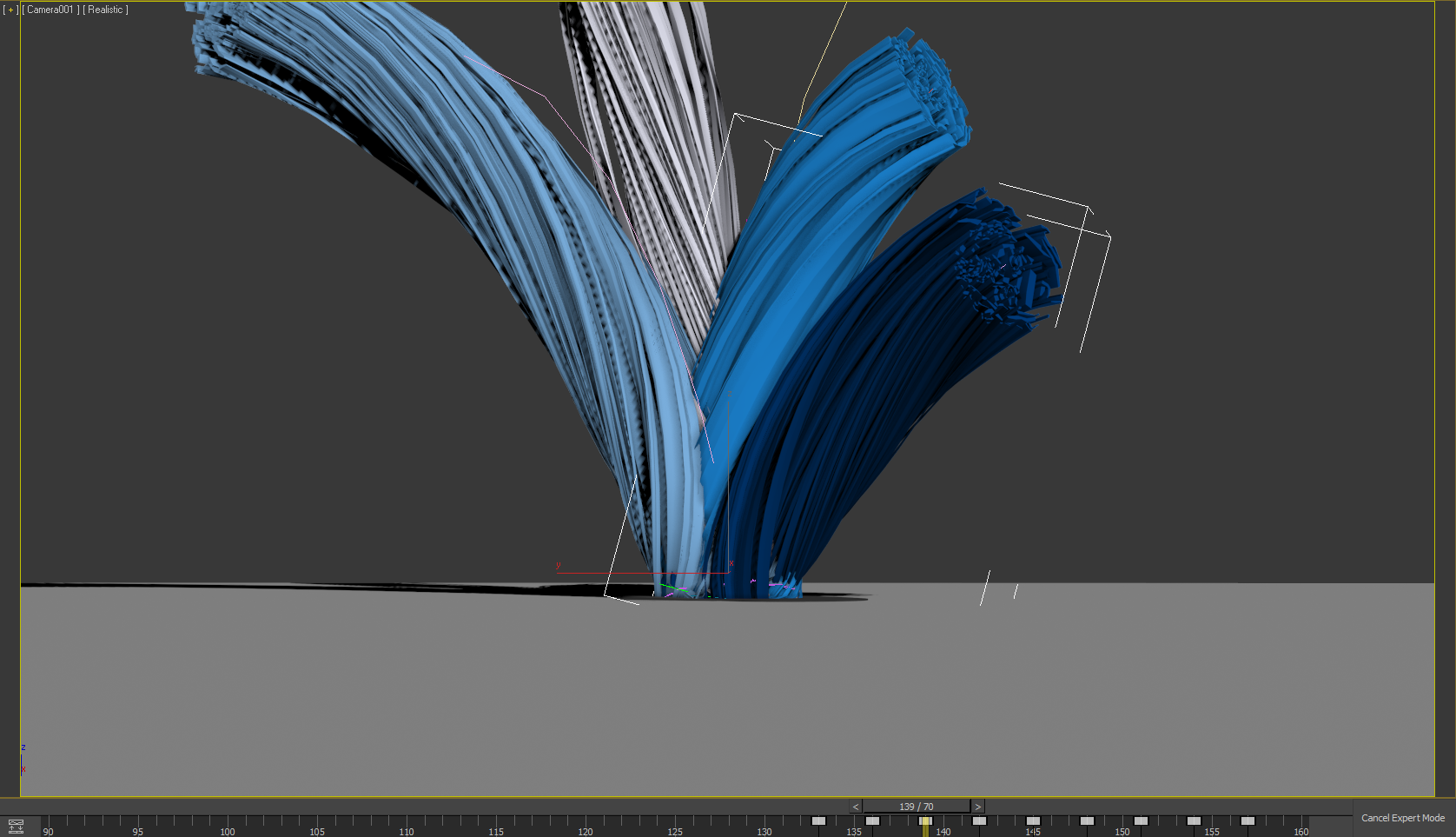Viewport: 1456px width, 837px height.
Task: Select the keyframe at frame 151
Action: coord(1141,820)
